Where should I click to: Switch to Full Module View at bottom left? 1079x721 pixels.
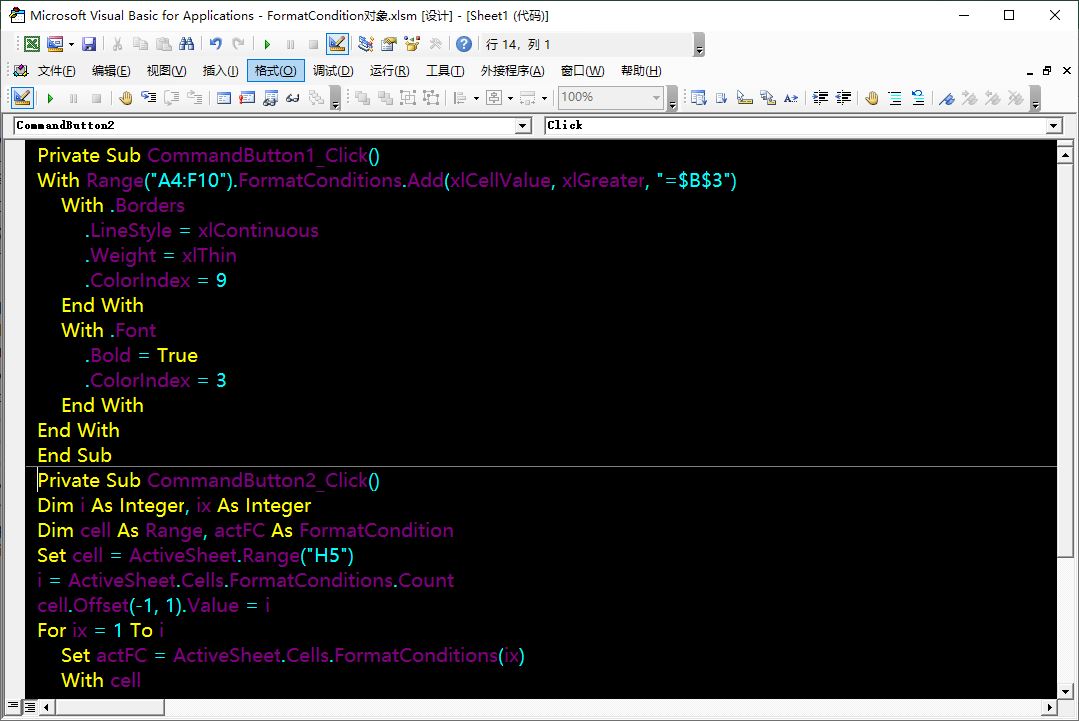click(x=30, y=707)
